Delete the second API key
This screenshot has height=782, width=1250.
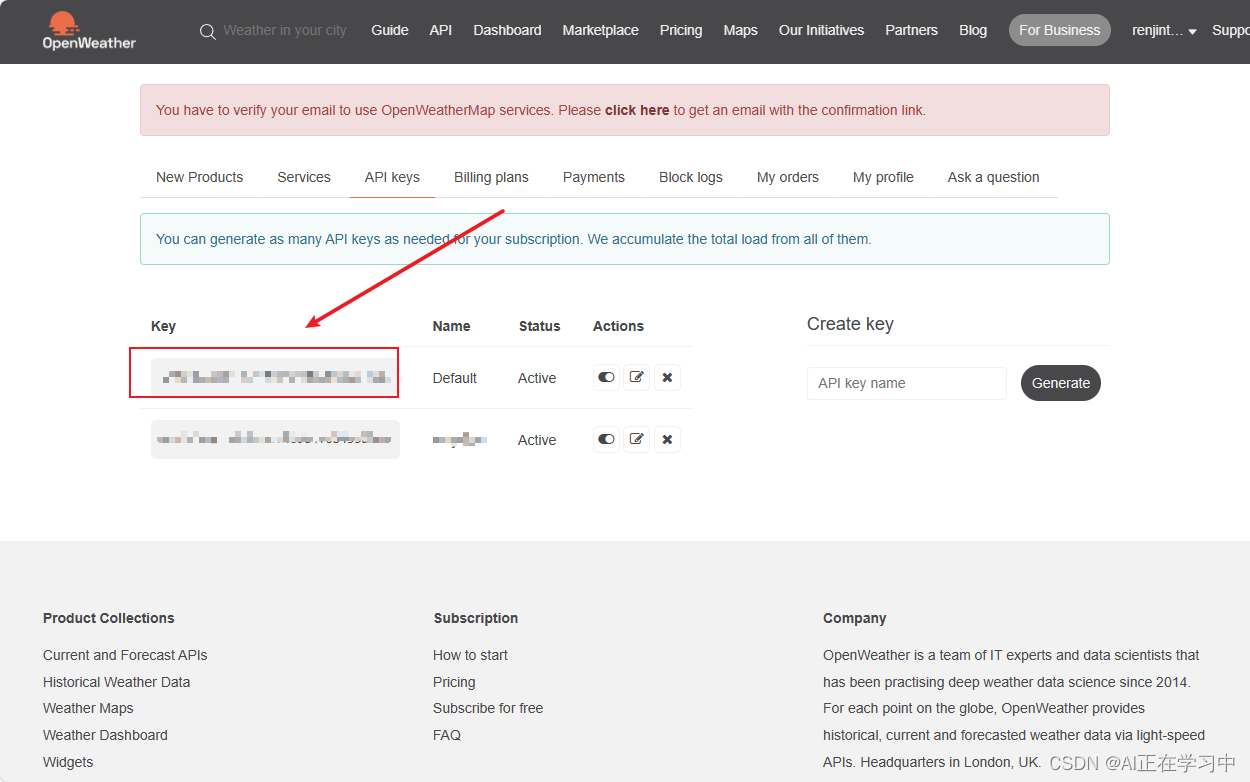pyautogui.click(x=667, y=440)
